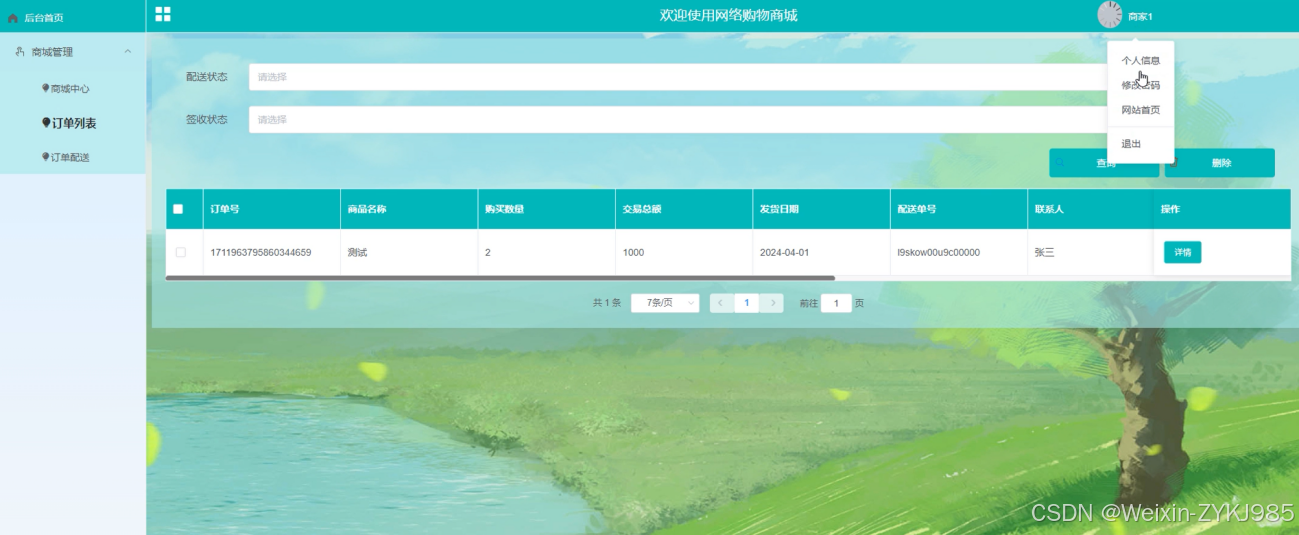Collapse the 商城管理 menu chevron
Viewport: 1299px width, 535px height.
(x=127, y=51)
